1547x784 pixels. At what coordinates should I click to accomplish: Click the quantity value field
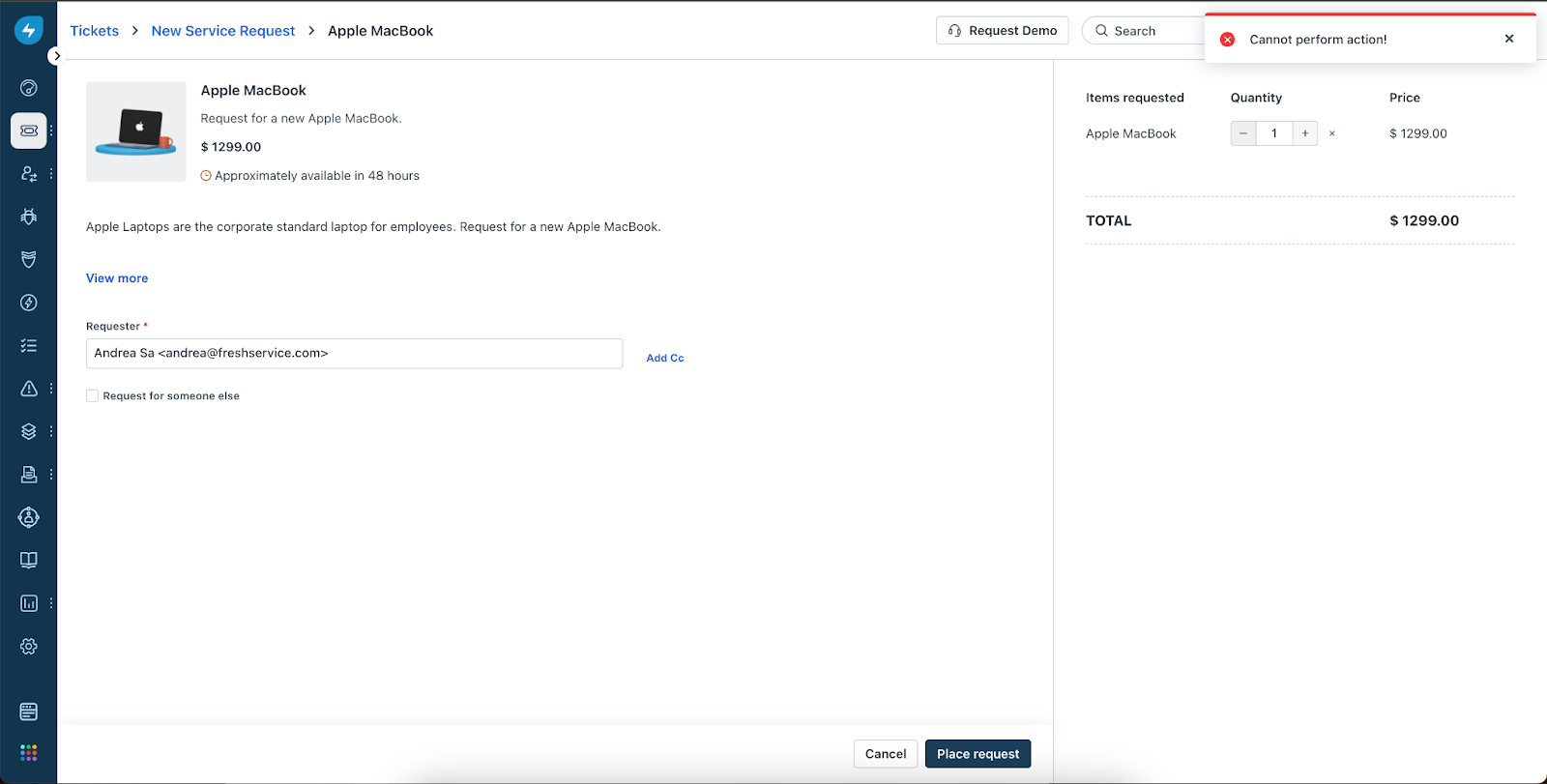point(1274,133)
